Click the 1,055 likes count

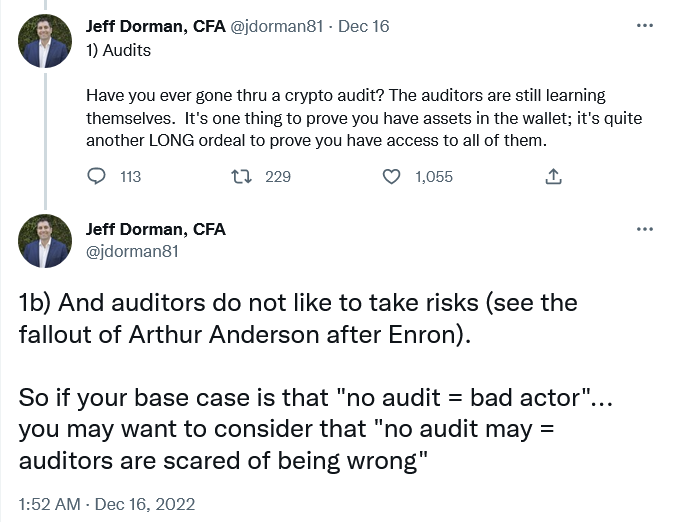[433, 176]
